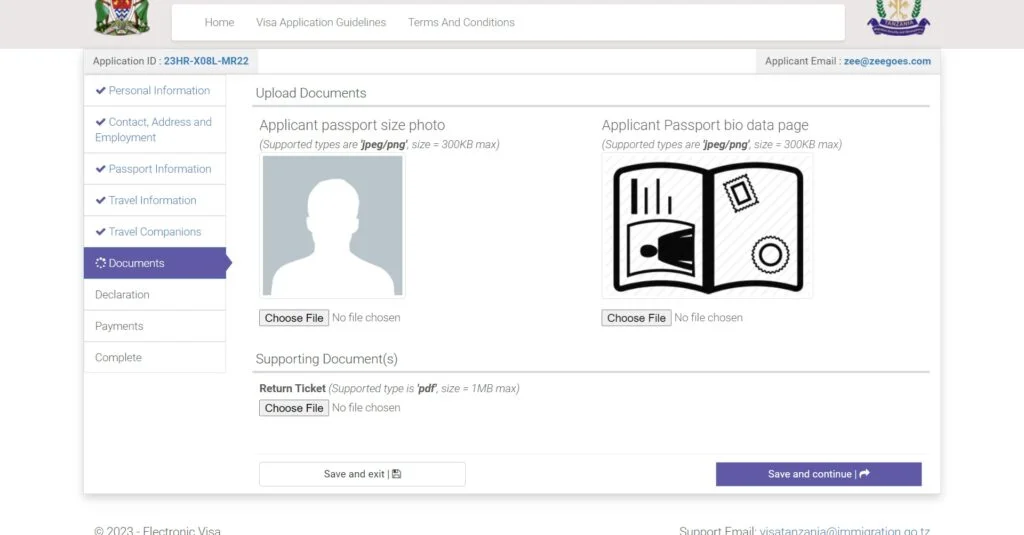Choose file for Return Ticket PDF
1024x535 pixels.
(294, 408)
